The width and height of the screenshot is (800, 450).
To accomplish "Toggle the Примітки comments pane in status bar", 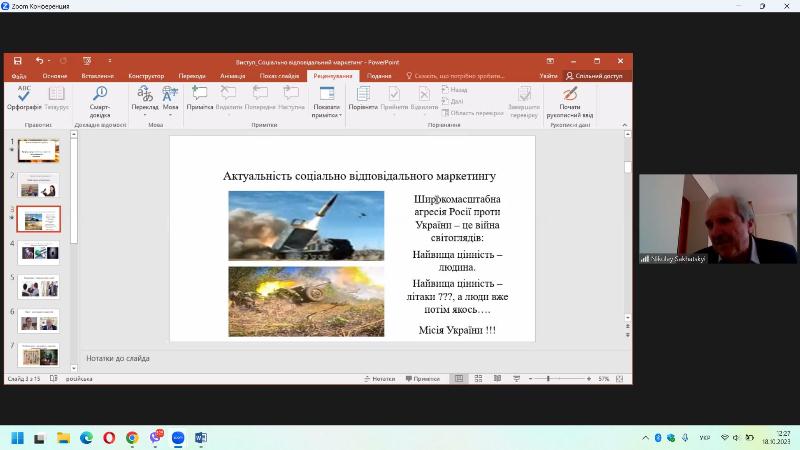I will (x=423, y=379).
